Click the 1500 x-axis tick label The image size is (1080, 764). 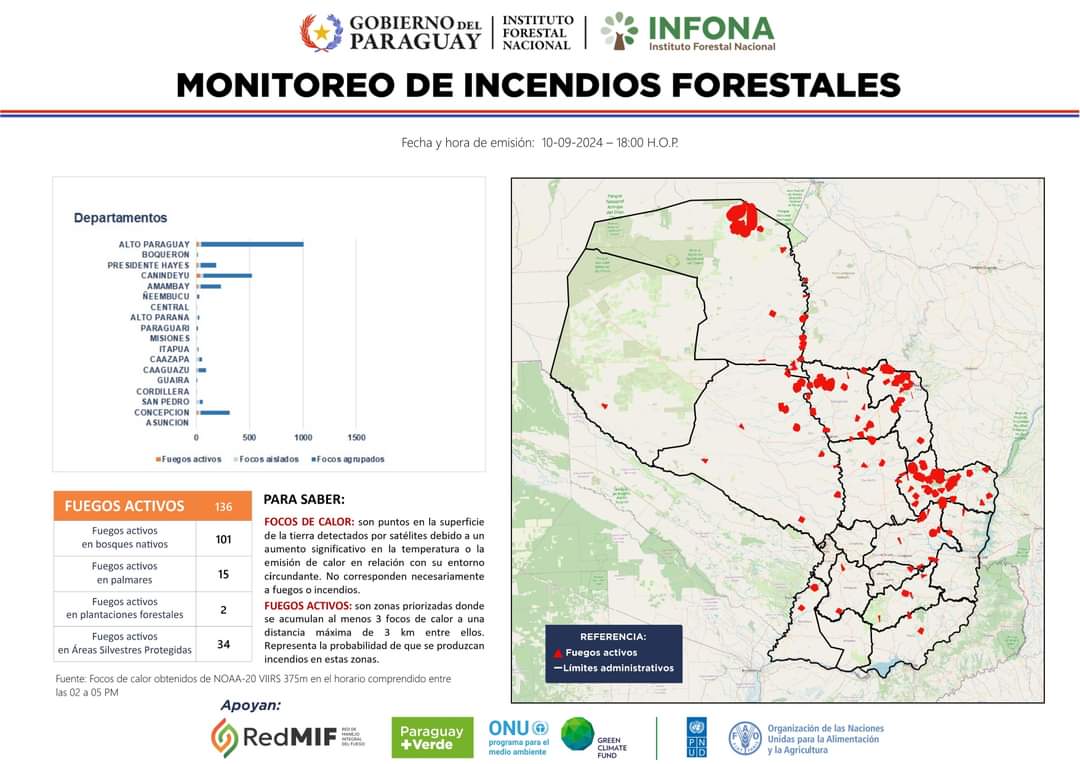(356, 438)
